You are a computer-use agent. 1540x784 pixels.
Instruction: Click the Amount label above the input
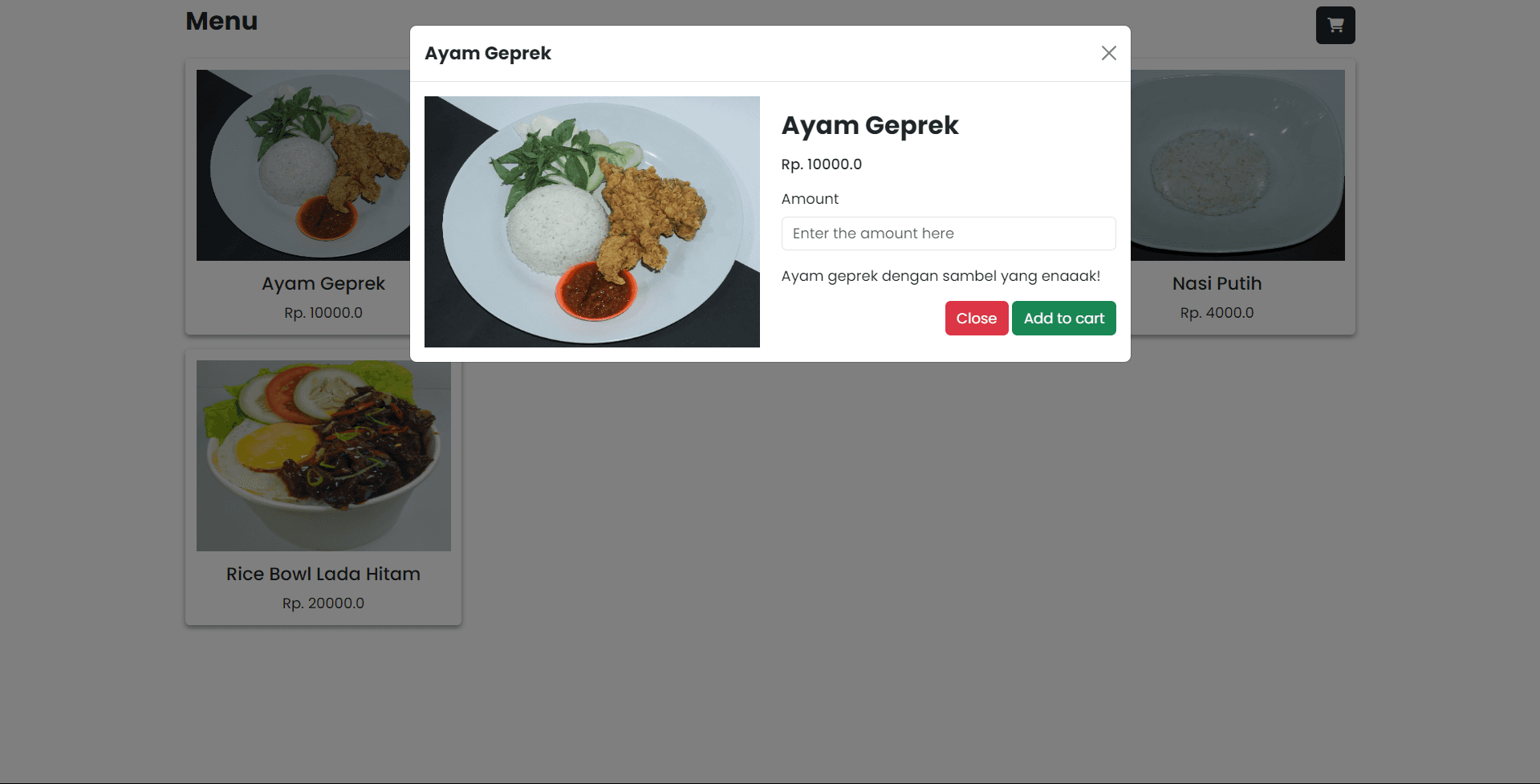tap(810, 199)
